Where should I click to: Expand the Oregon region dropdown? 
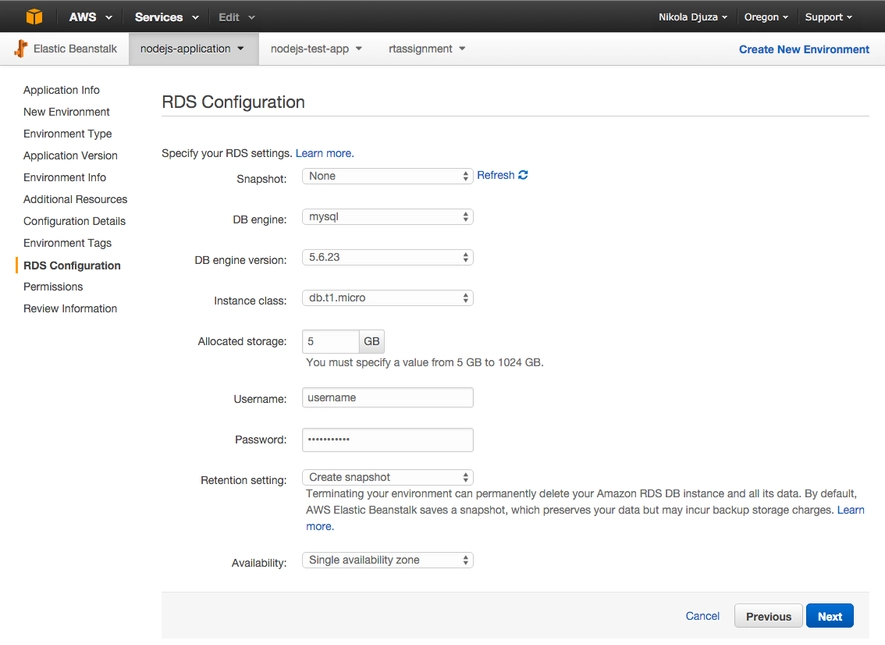[x=766, y=17]
